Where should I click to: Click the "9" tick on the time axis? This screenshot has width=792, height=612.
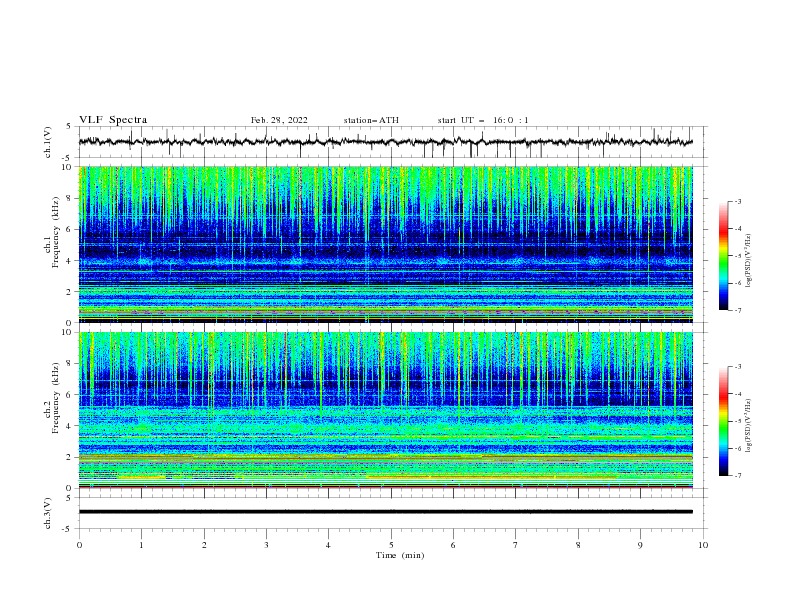point(640,545)
